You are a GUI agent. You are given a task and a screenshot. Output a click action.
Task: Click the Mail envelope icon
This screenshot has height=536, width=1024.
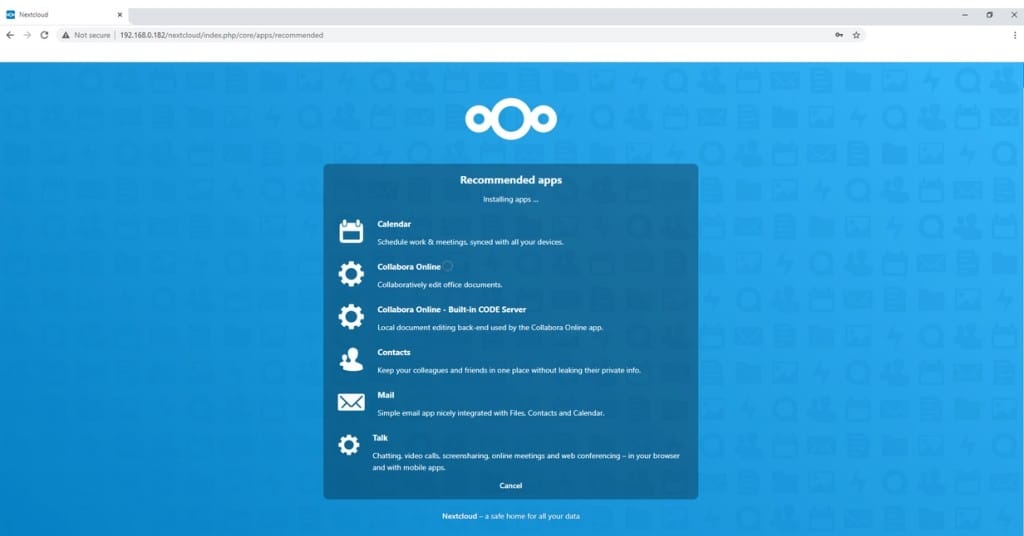point(351,402)
